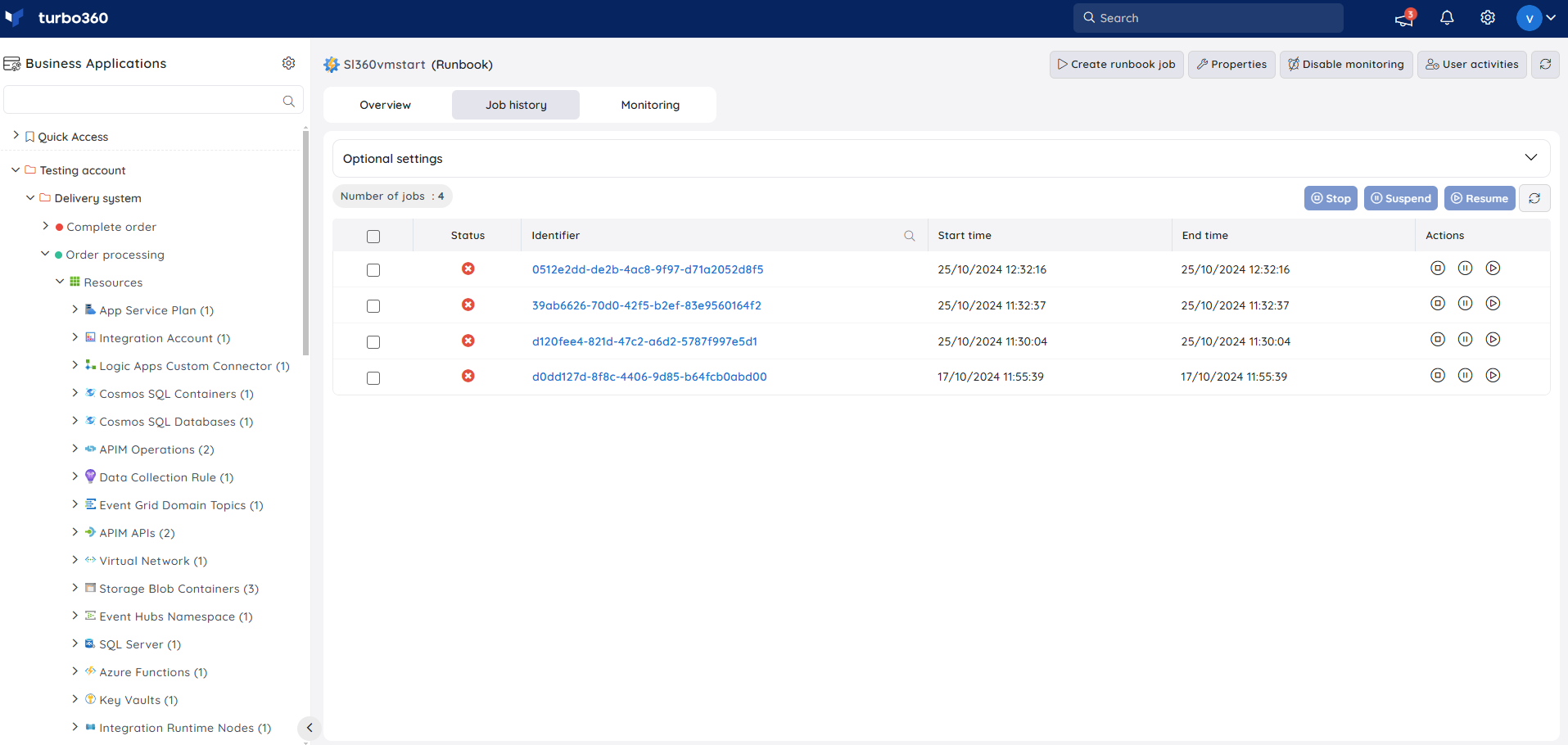Collapse the Testing account folder
The width and height of the screenshot is (1568, 745).
coord(16,169)
